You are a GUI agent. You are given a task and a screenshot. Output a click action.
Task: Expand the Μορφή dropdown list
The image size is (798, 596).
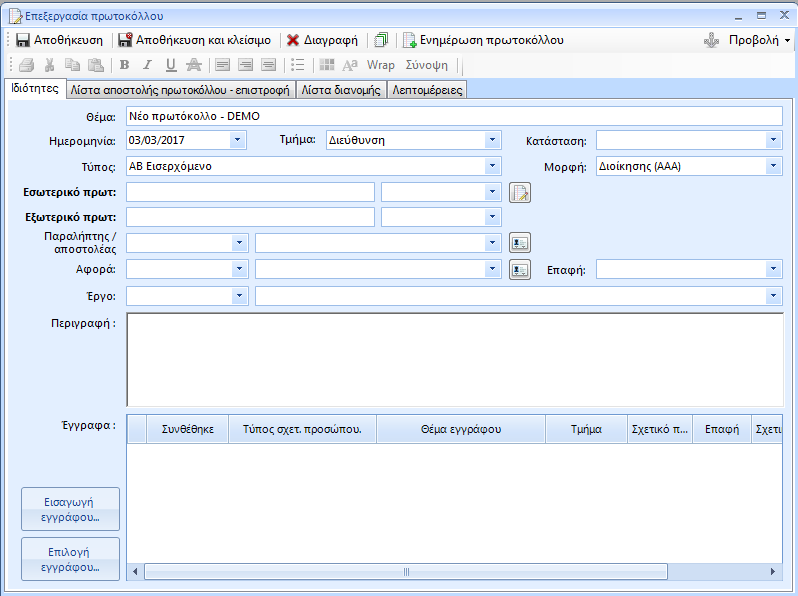(774, 166)
